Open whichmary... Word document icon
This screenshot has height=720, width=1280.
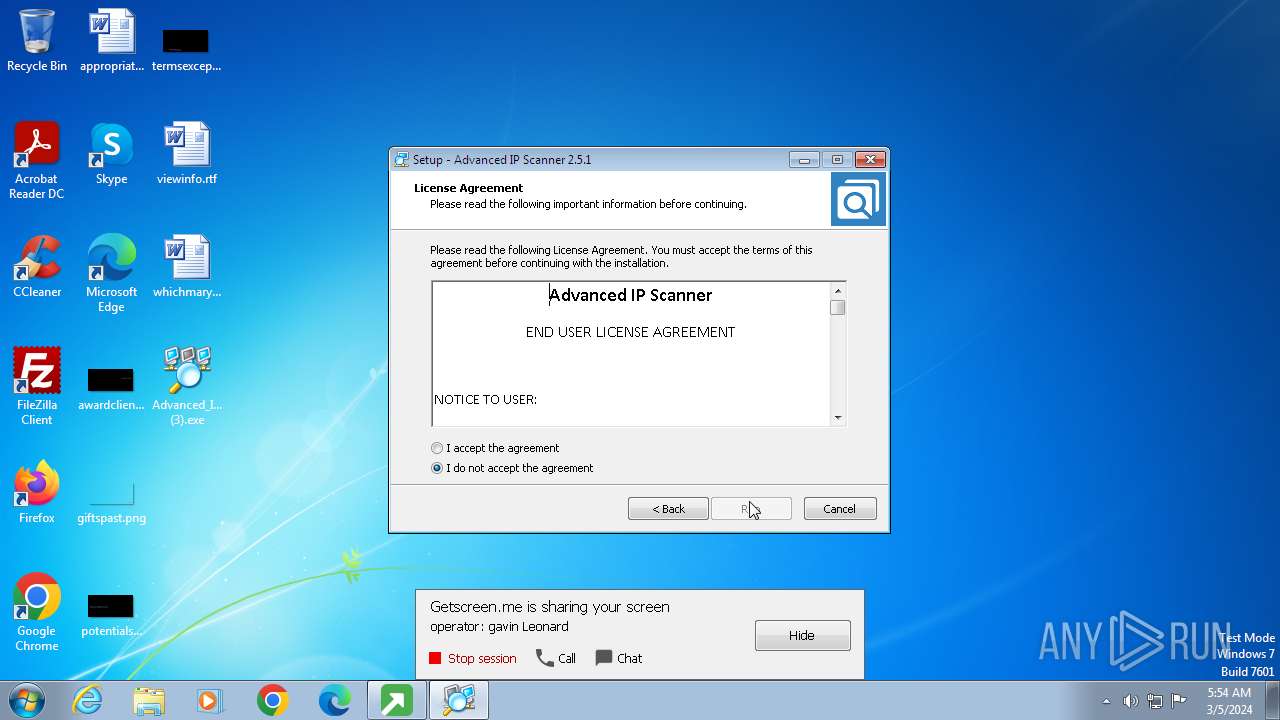(x=186, y=267)
